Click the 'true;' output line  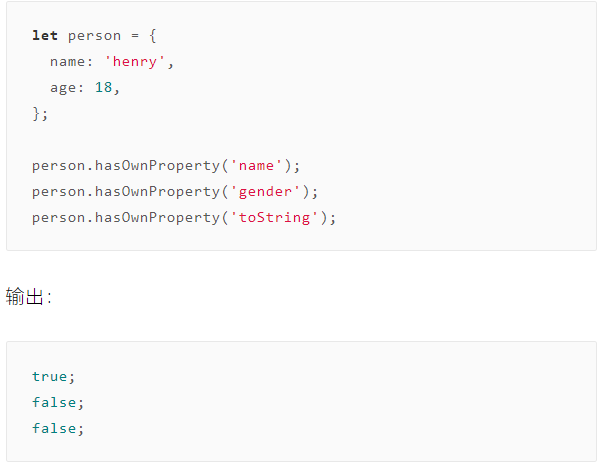53,377
